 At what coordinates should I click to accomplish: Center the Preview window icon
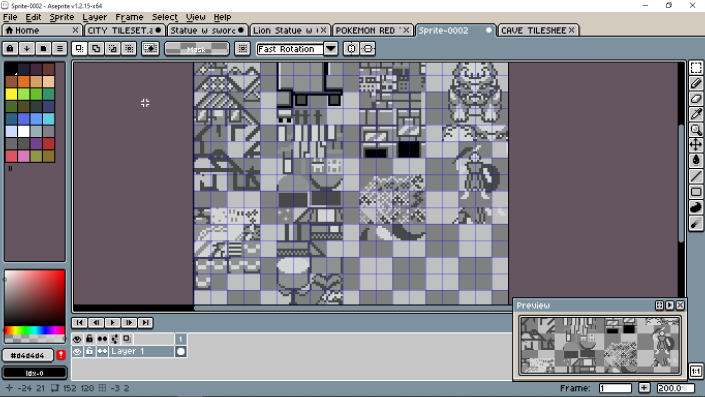coord(659,305)
